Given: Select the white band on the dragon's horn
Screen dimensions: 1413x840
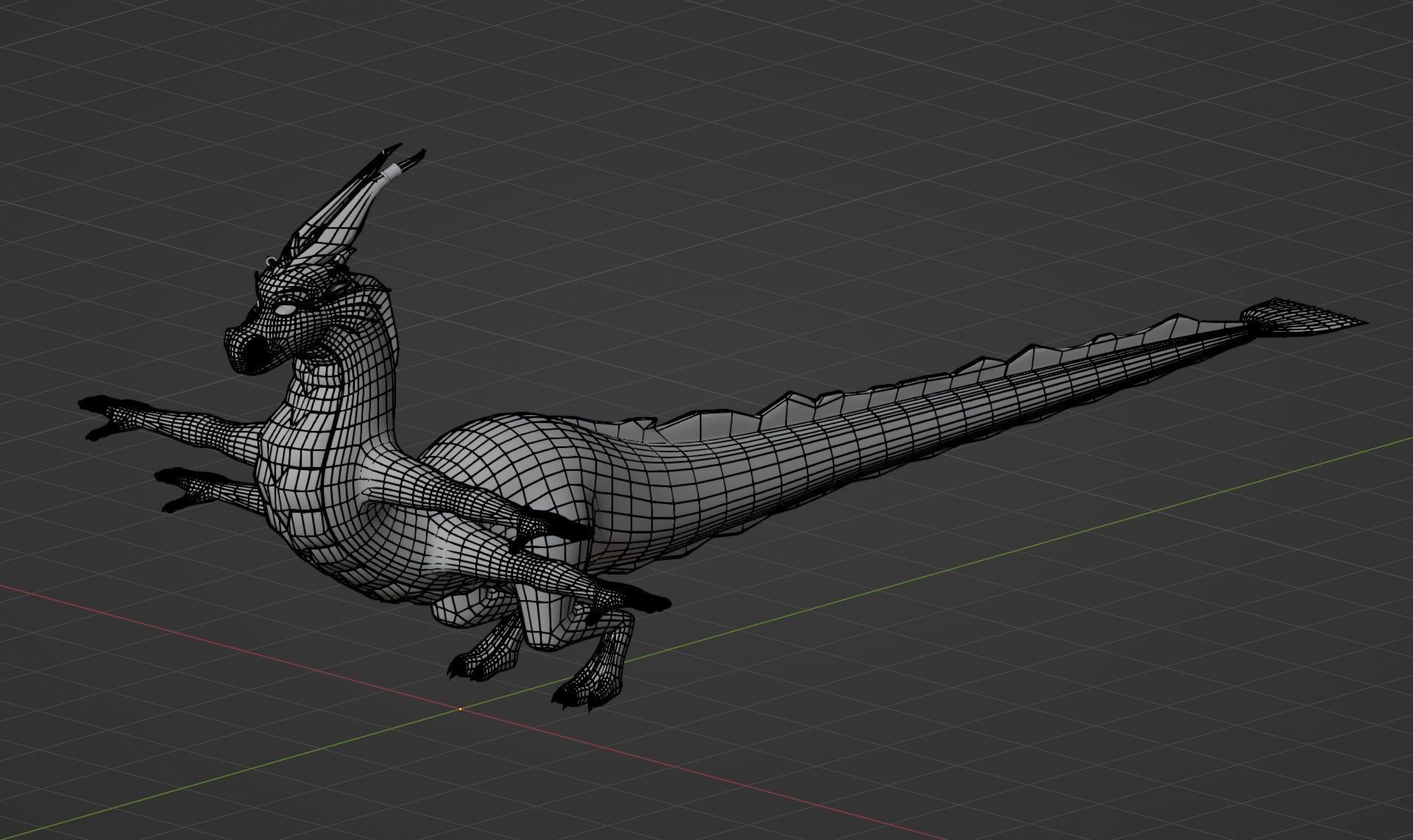Looking at the screenshot, I should click(392, 173).
